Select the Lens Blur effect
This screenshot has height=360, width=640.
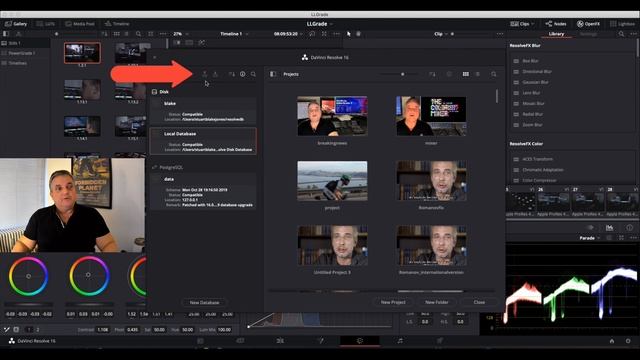pos(531,93)
